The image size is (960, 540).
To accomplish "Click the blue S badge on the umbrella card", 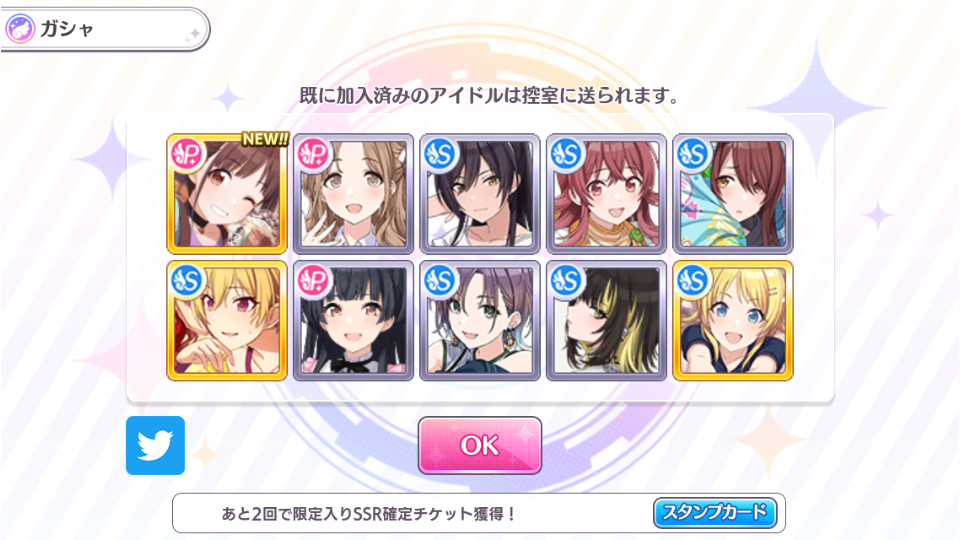I will coord(693,154).
